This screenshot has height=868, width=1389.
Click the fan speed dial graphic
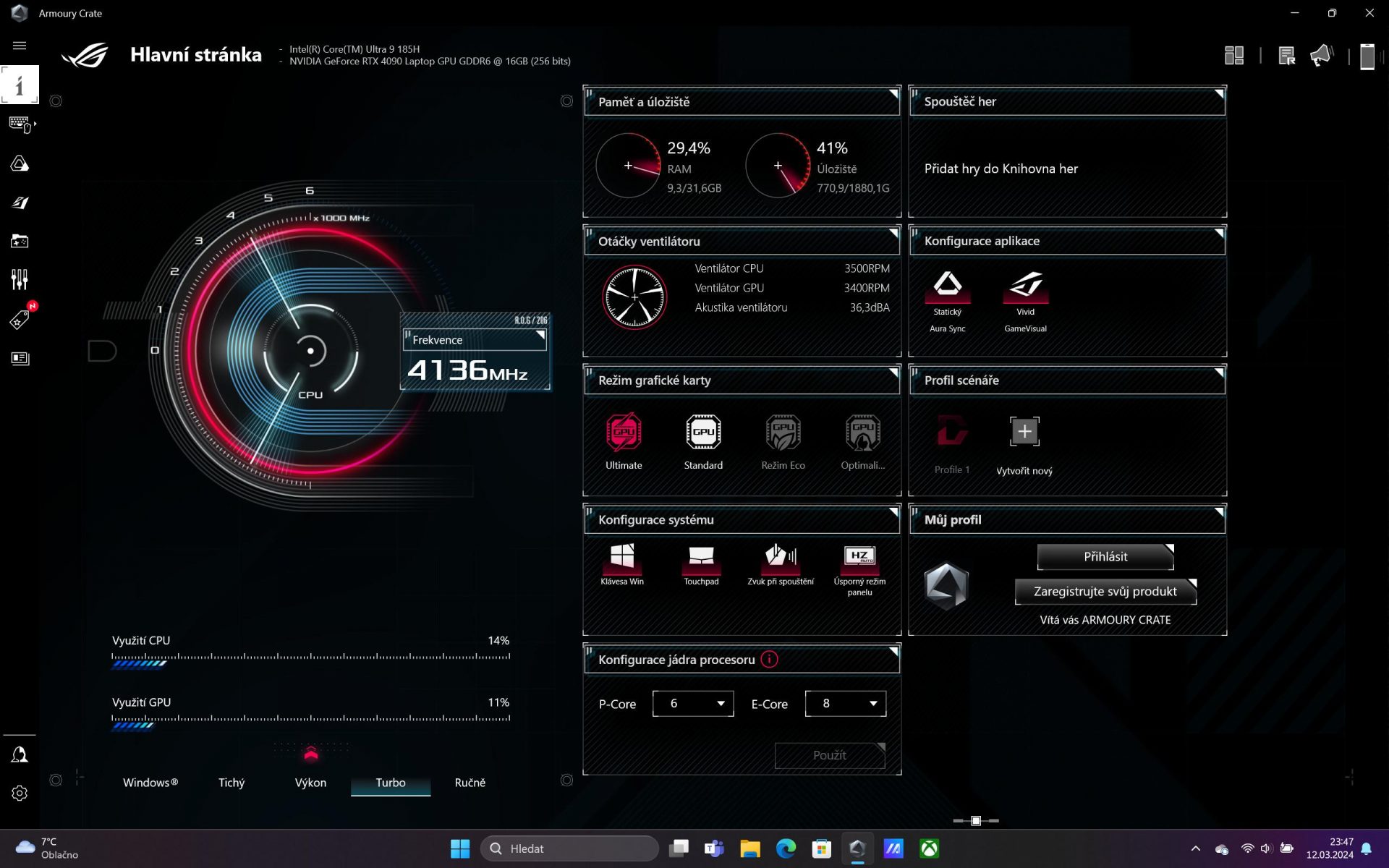point(634,297)
